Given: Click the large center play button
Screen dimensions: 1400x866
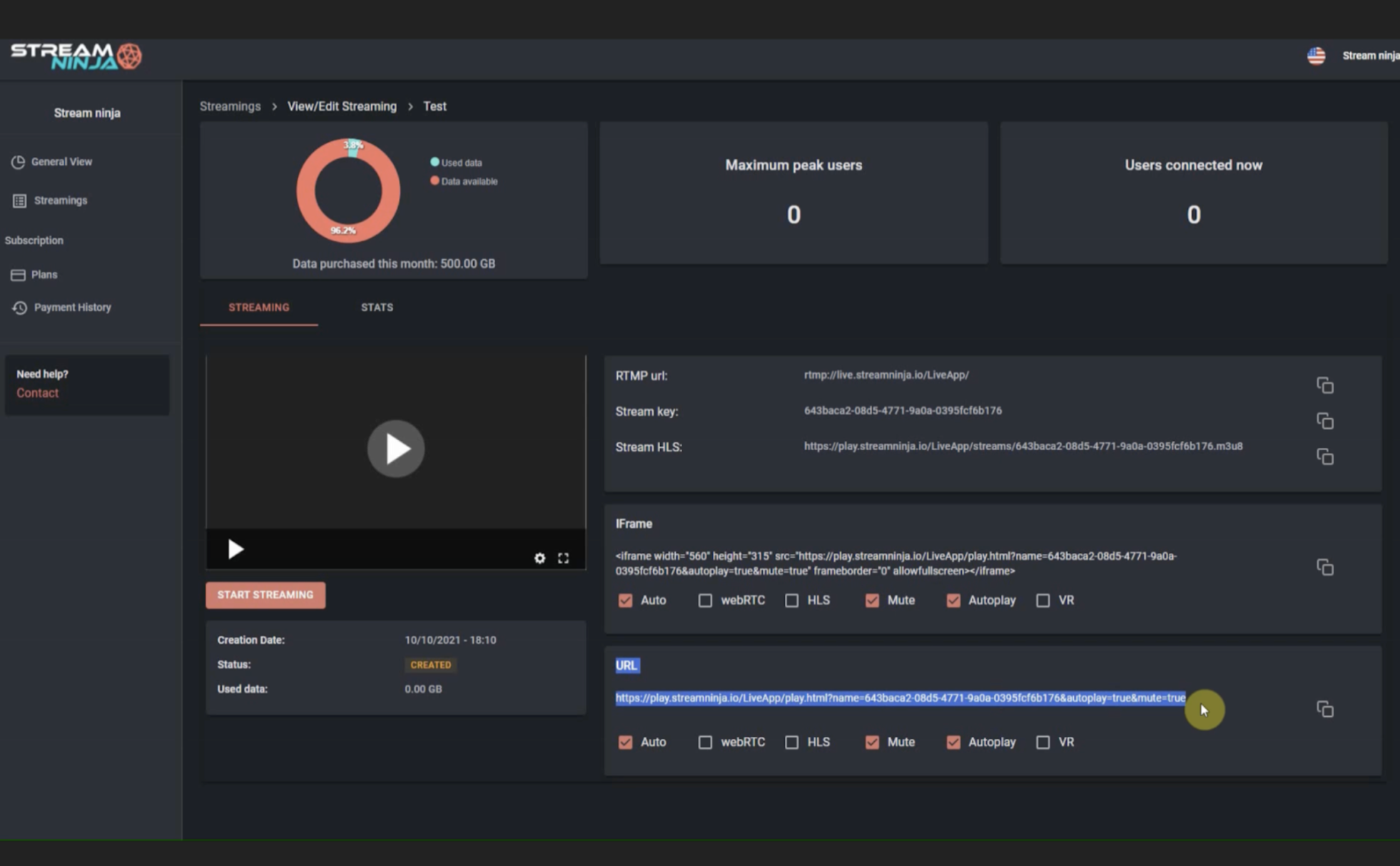Looking at the screenshot, I should click(396, 449).
